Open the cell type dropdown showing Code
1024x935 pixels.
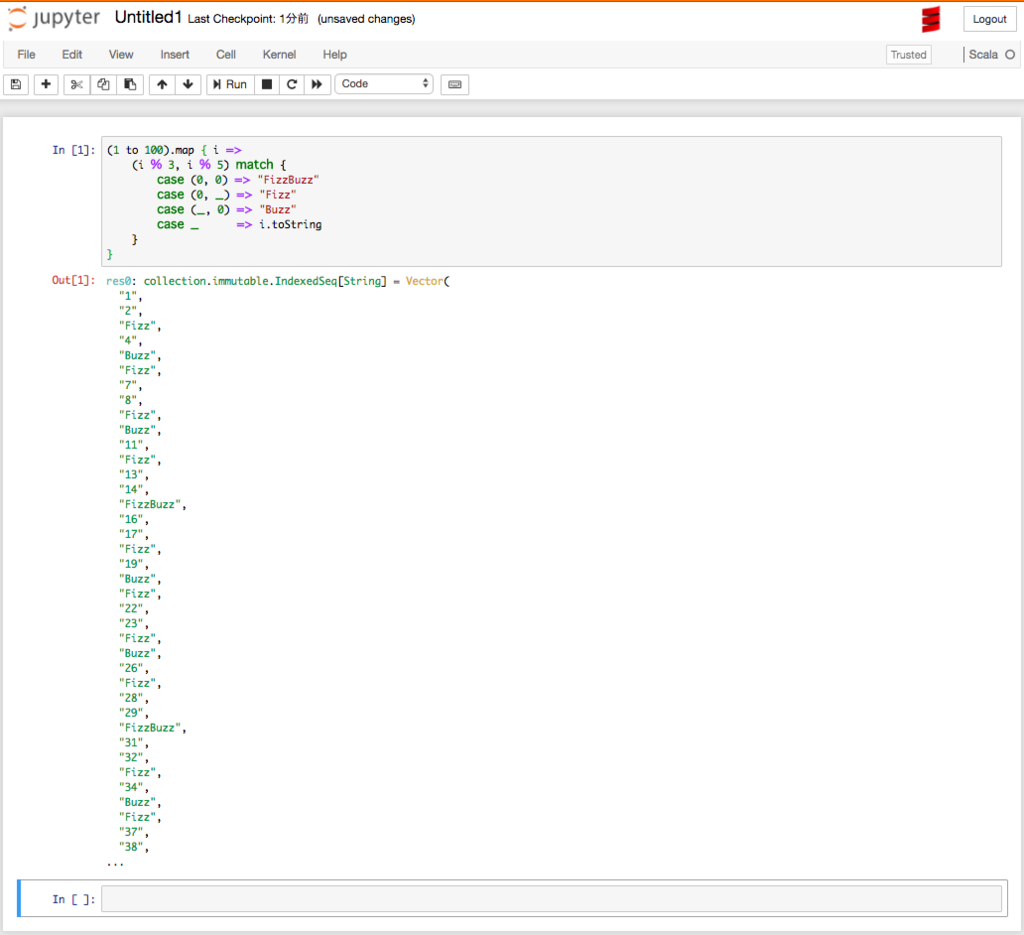coord(384,84)
